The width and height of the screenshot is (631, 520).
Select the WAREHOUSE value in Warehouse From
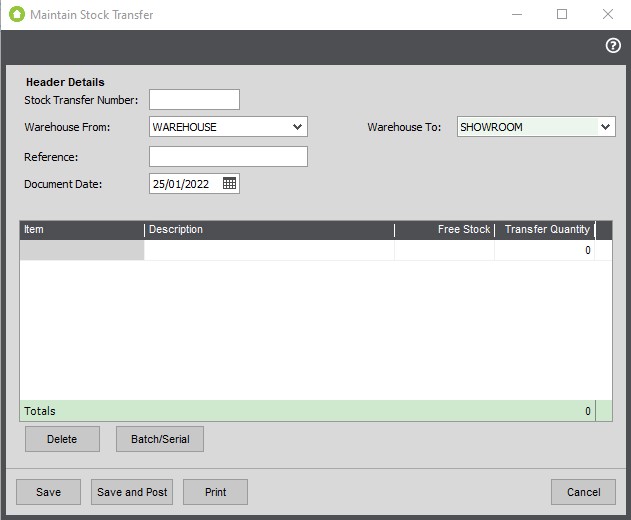184,127
